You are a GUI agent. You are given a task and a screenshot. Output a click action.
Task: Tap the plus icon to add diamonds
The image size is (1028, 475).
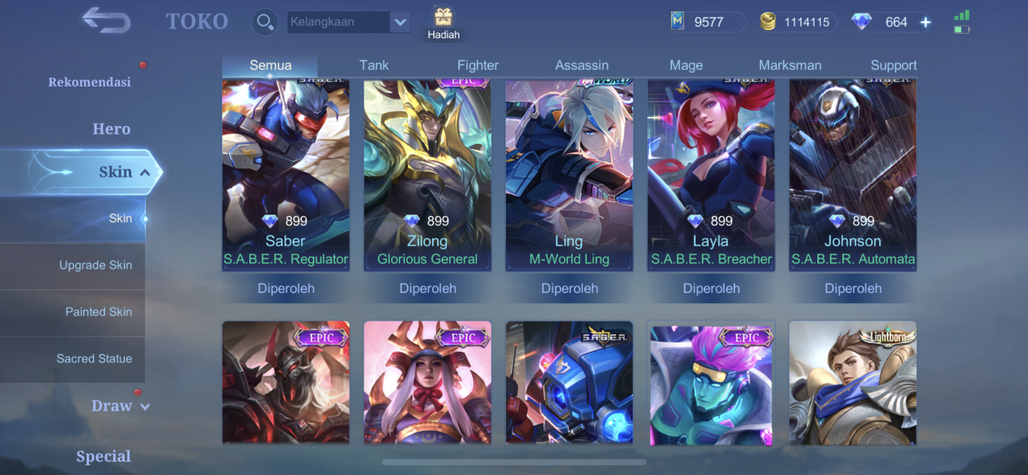tap(925, 22)
